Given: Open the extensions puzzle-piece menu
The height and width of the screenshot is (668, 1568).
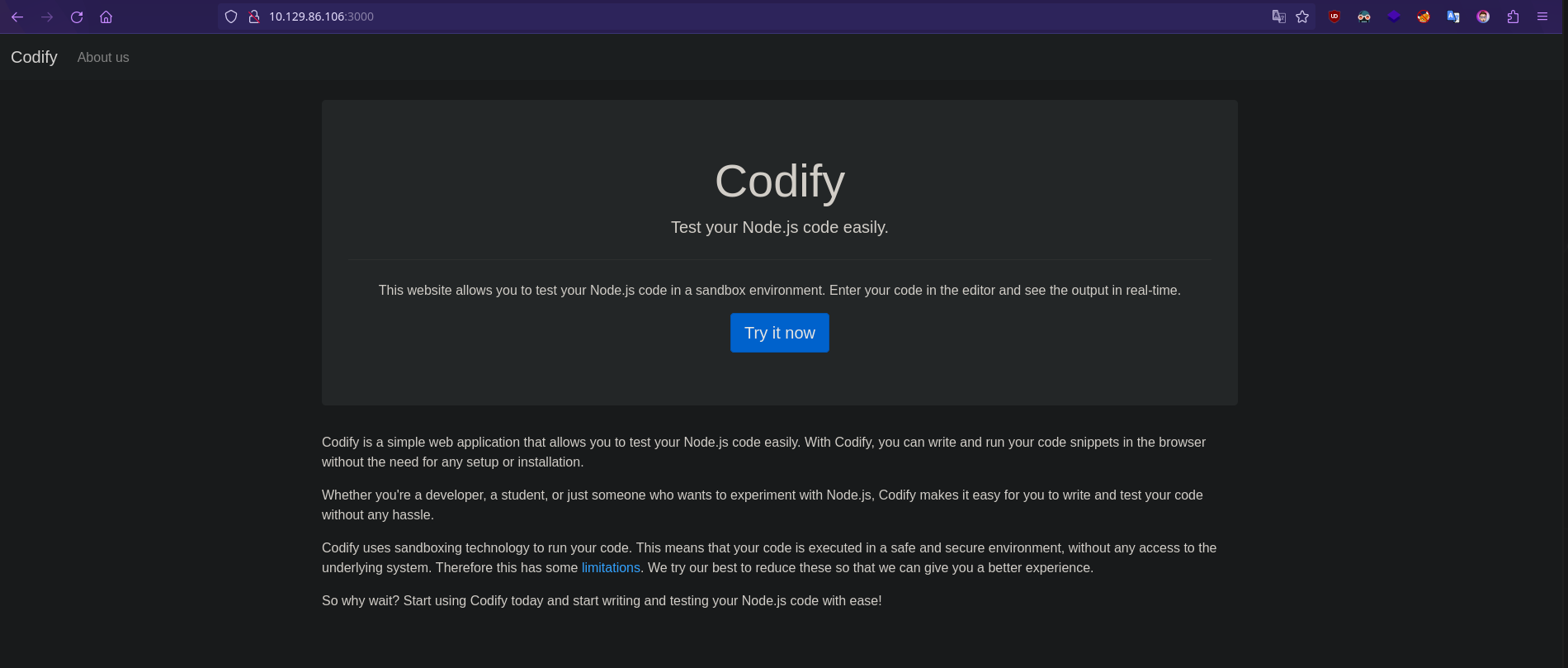Looking at the screenshot, I should tap(1513, 17).
